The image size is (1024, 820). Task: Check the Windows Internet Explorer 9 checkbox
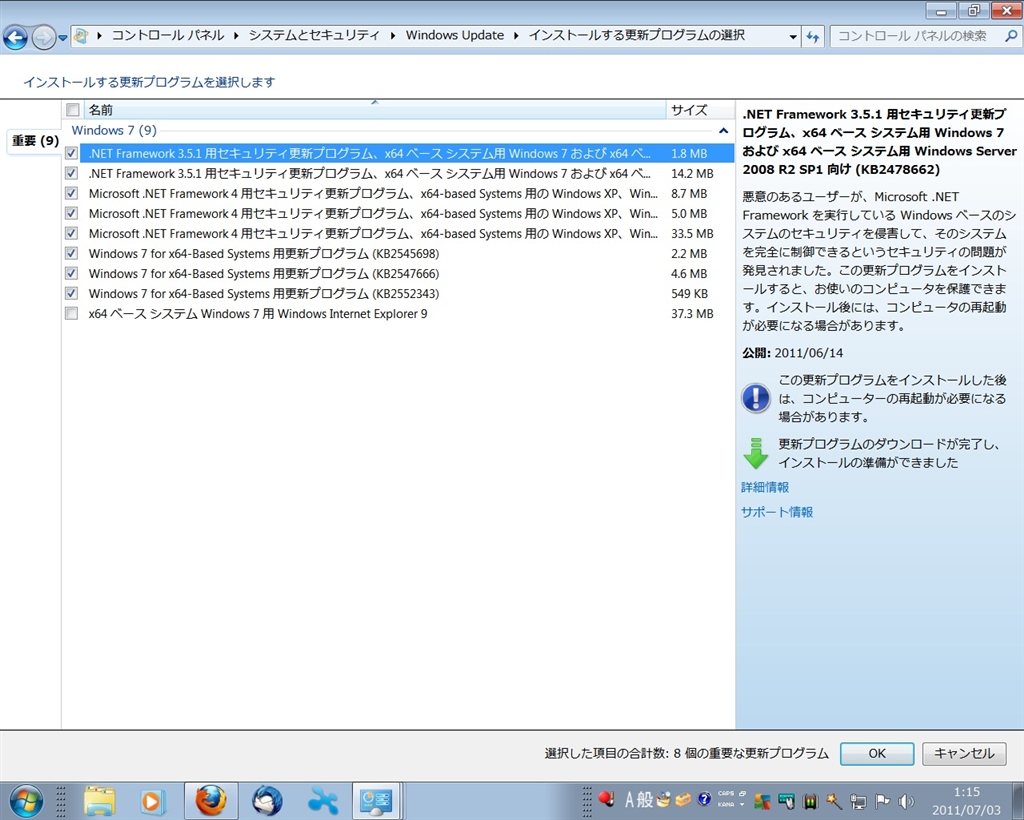pyautogui.click(x=72, y=314)
